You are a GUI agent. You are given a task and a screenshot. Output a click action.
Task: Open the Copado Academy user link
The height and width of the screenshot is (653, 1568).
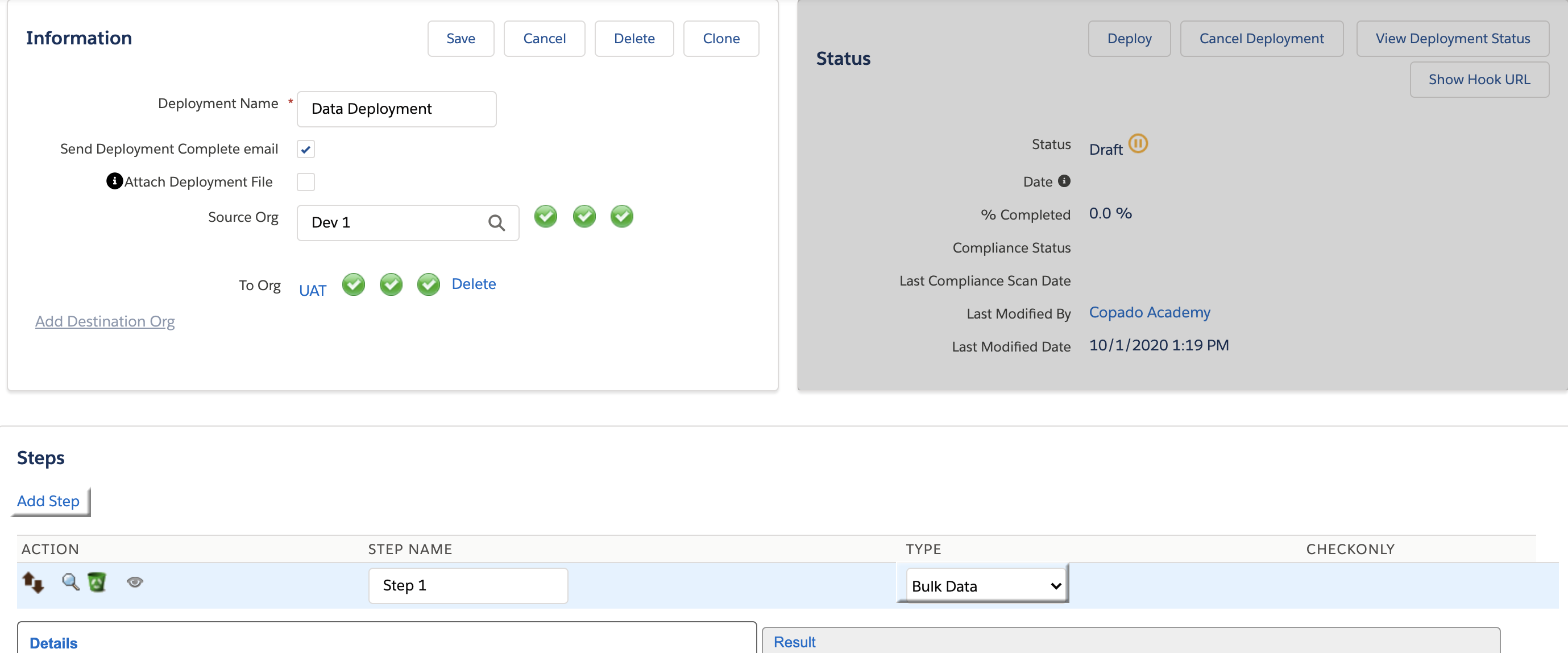(x=1149, y=312)
